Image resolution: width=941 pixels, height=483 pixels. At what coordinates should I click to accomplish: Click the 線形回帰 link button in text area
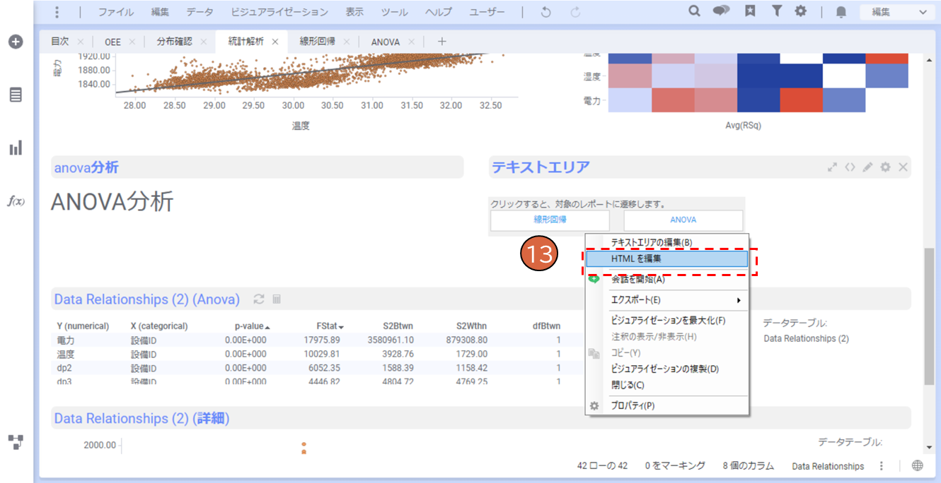tap(550, 220)
